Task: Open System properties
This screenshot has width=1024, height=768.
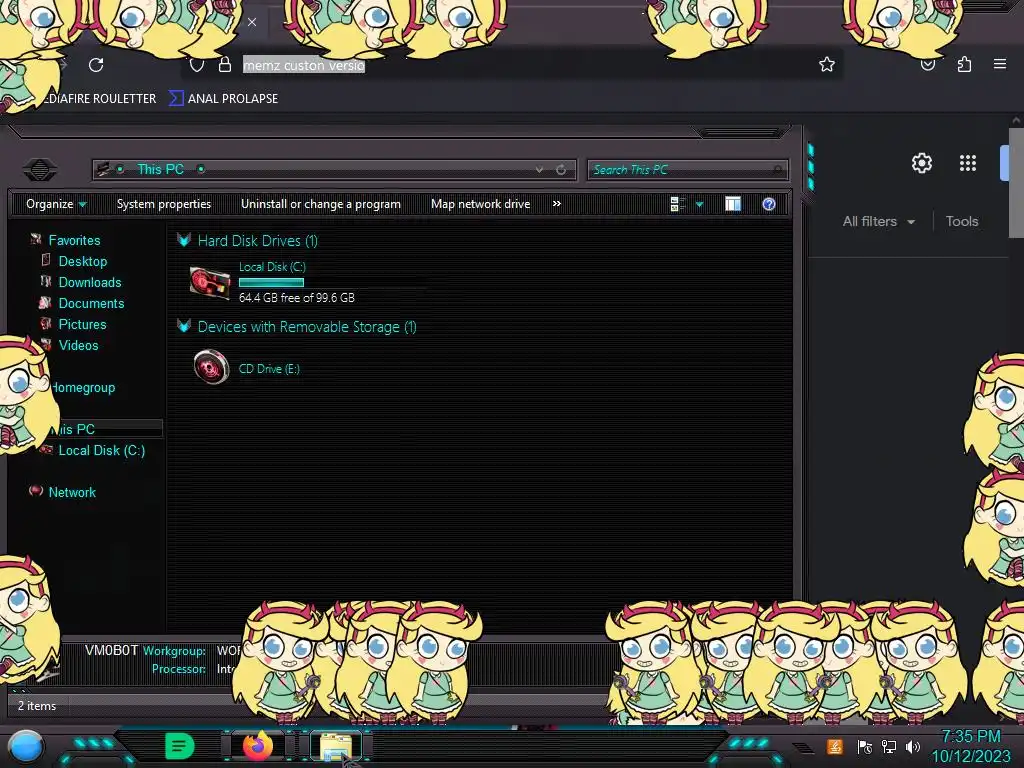Action: pos(164,204)
